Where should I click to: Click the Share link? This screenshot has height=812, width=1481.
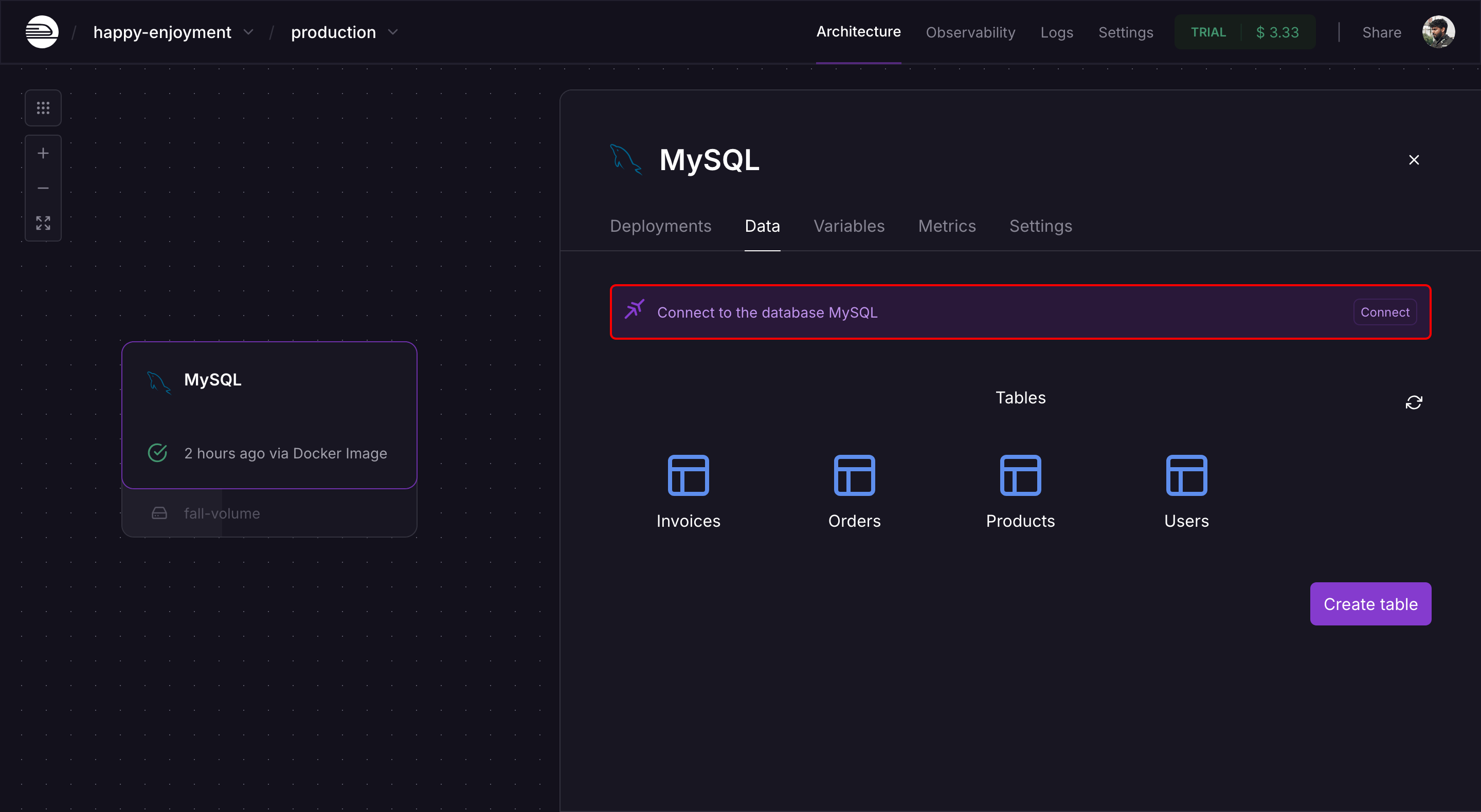[1382, 32]
